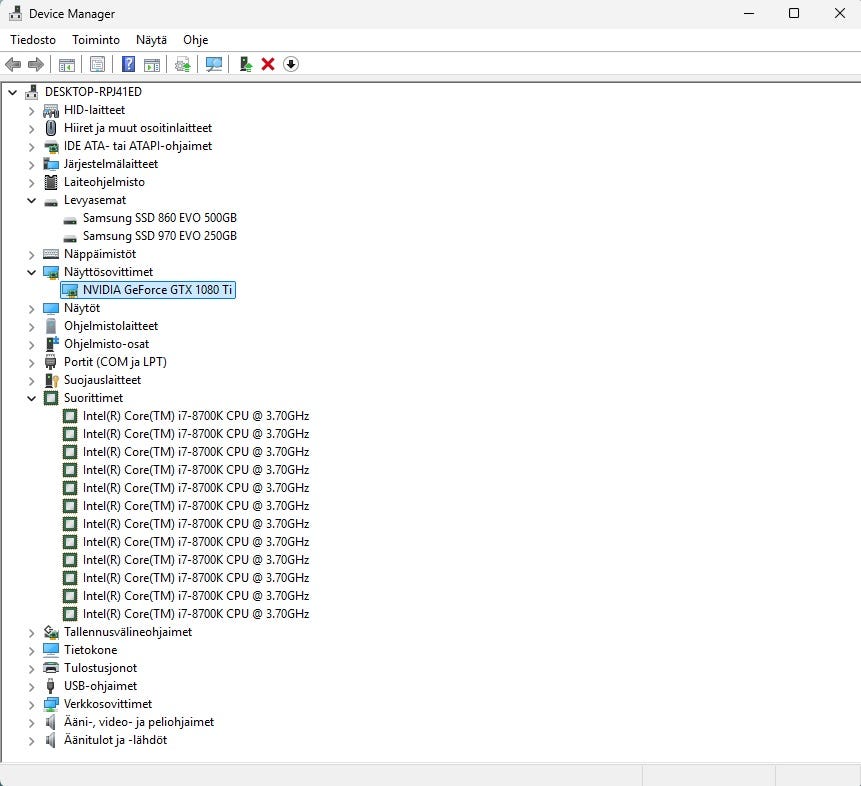Image resolution: width=861 pixels, height=786 pixels.
Task: Select Samsung SSD 860 EVO 500GB
Action: (x=160, y=218)
